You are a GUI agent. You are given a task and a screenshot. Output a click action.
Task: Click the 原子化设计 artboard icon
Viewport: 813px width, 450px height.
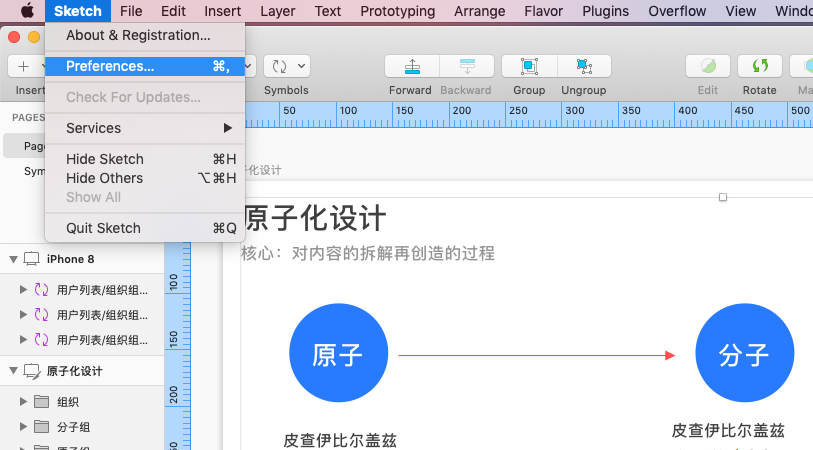pos(32,371)
